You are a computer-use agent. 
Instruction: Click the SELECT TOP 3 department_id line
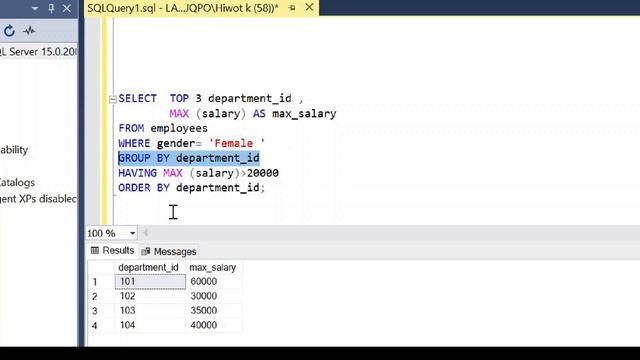coord(211,98)
